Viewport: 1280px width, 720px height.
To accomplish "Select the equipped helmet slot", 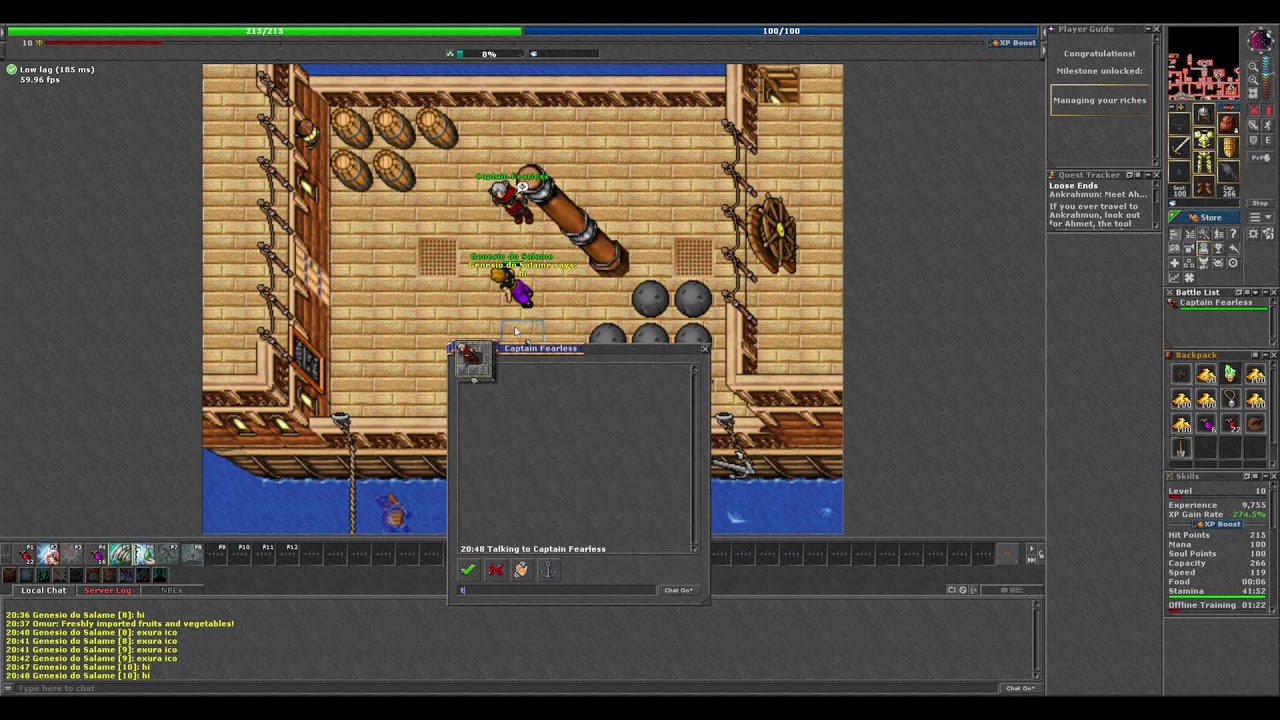I will tap(1204, 114).
